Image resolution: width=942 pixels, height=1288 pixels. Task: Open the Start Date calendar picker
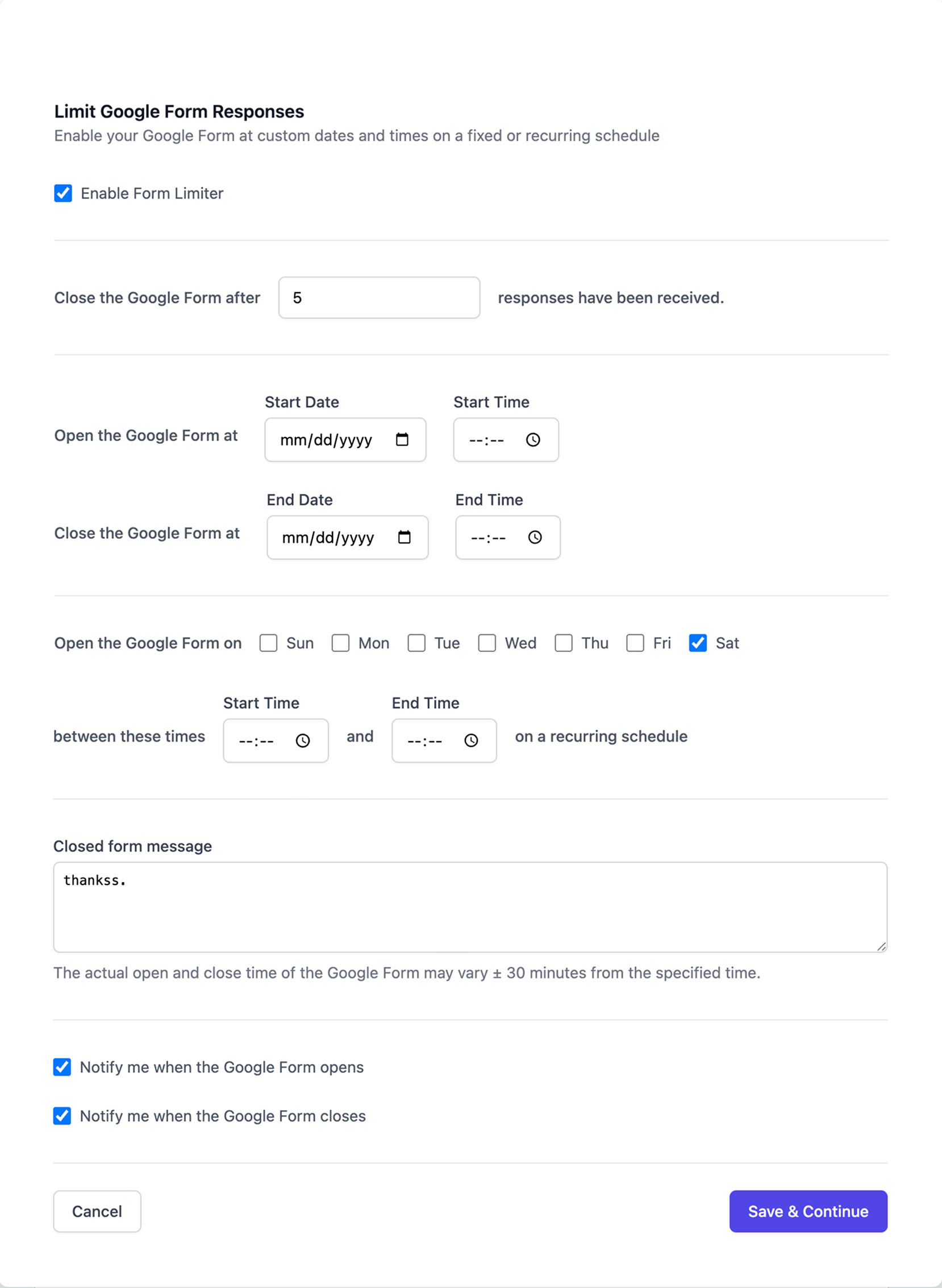(403, 439)
